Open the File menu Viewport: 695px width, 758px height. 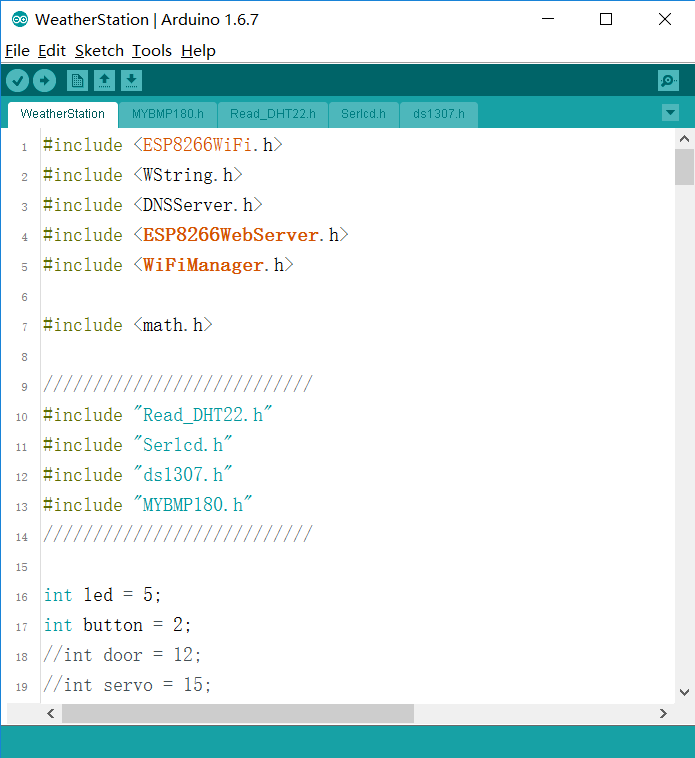point(17,51)
